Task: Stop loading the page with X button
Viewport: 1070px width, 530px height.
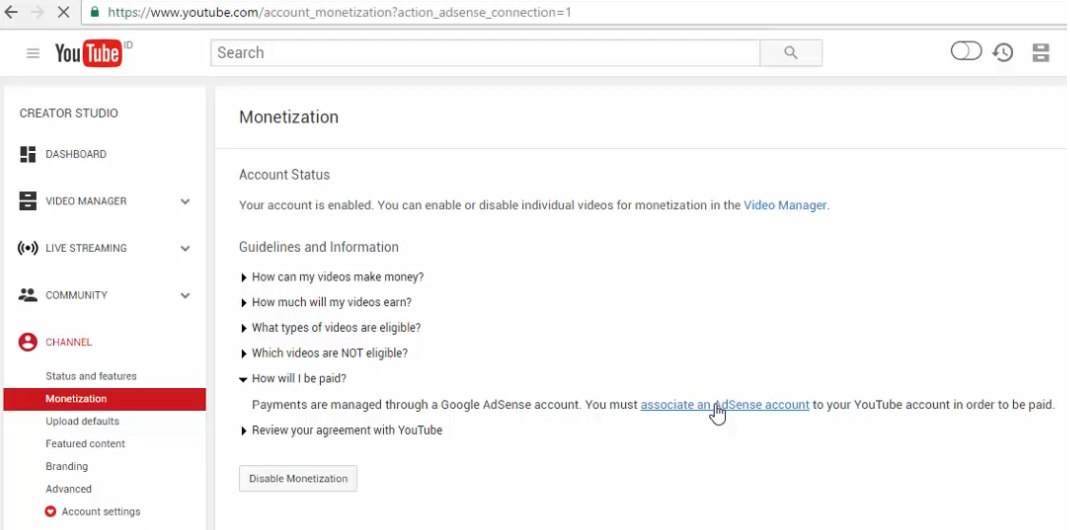Action: click(63, 12)
